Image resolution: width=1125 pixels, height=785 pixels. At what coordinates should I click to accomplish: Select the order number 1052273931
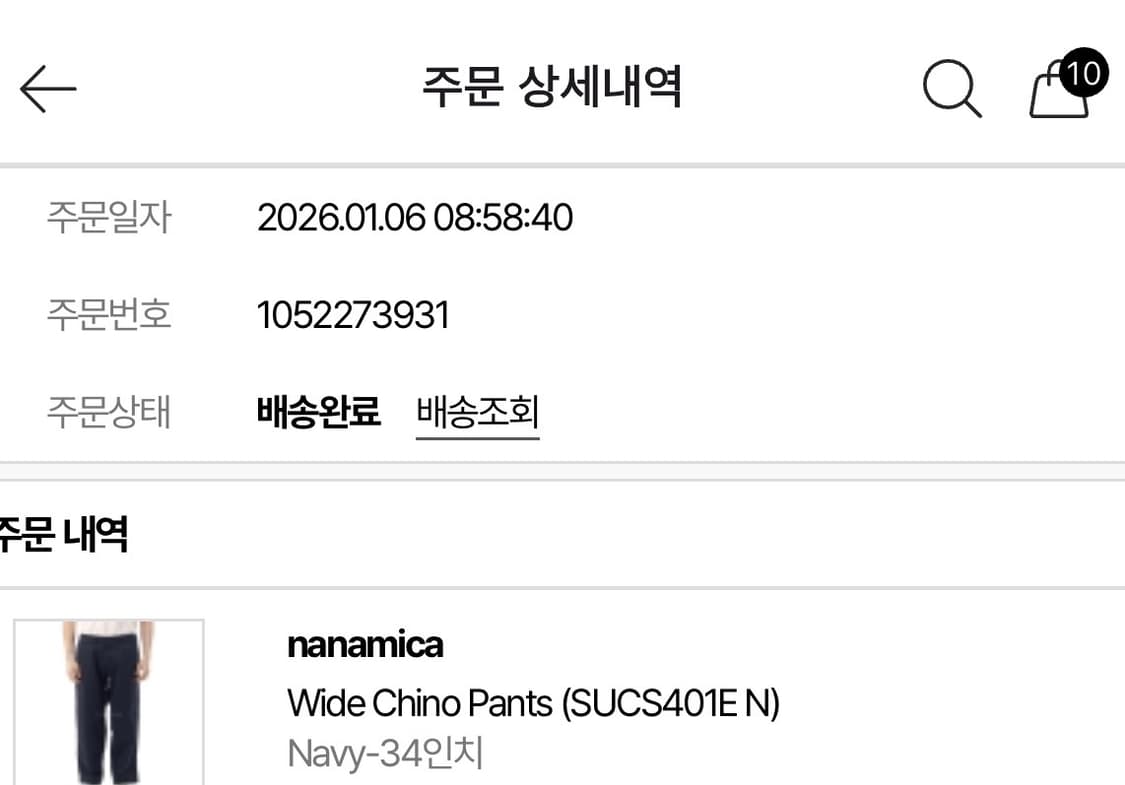(x=353, y=314)
